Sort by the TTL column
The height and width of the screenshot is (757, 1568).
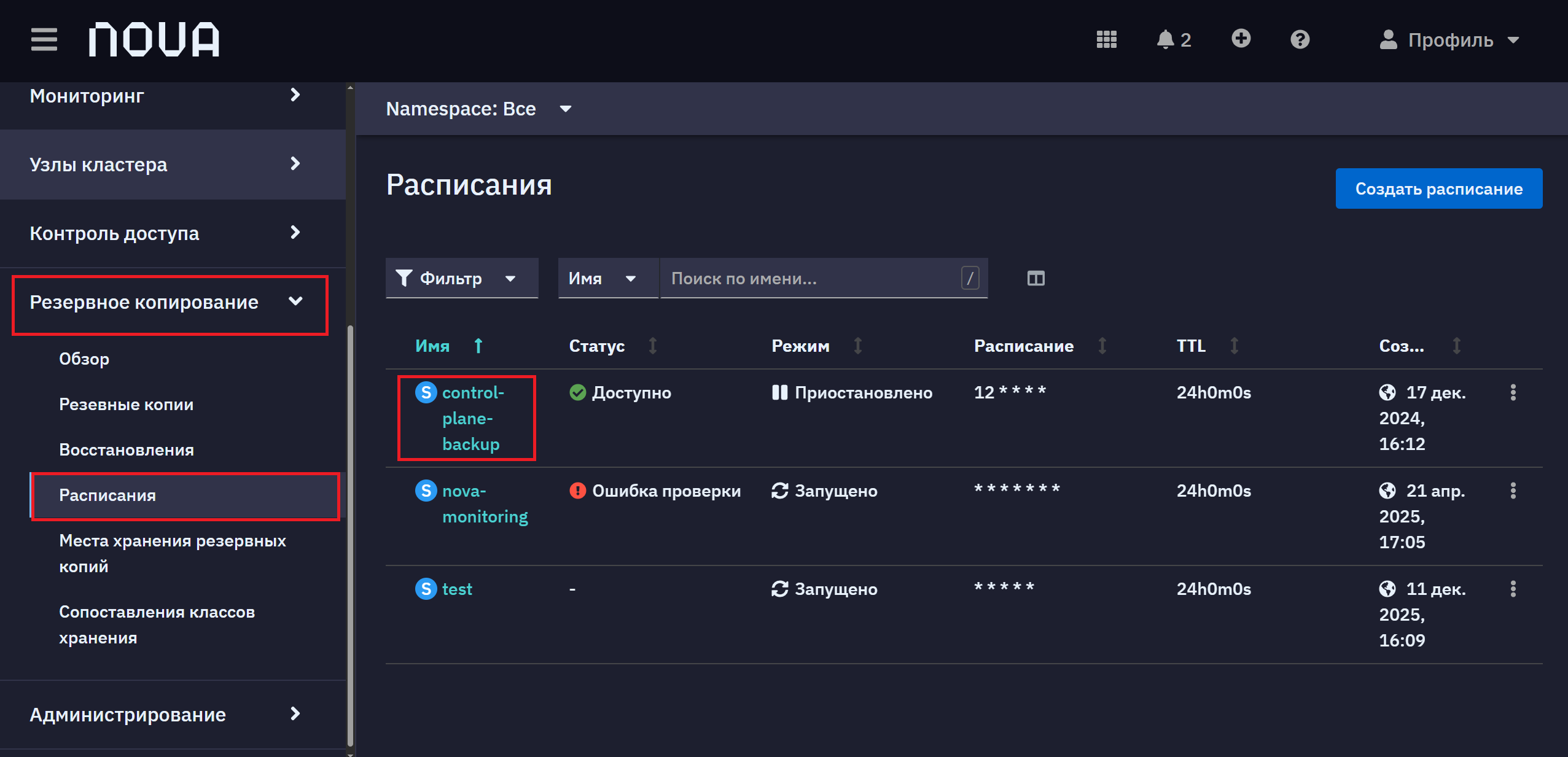click(1207, 346)
